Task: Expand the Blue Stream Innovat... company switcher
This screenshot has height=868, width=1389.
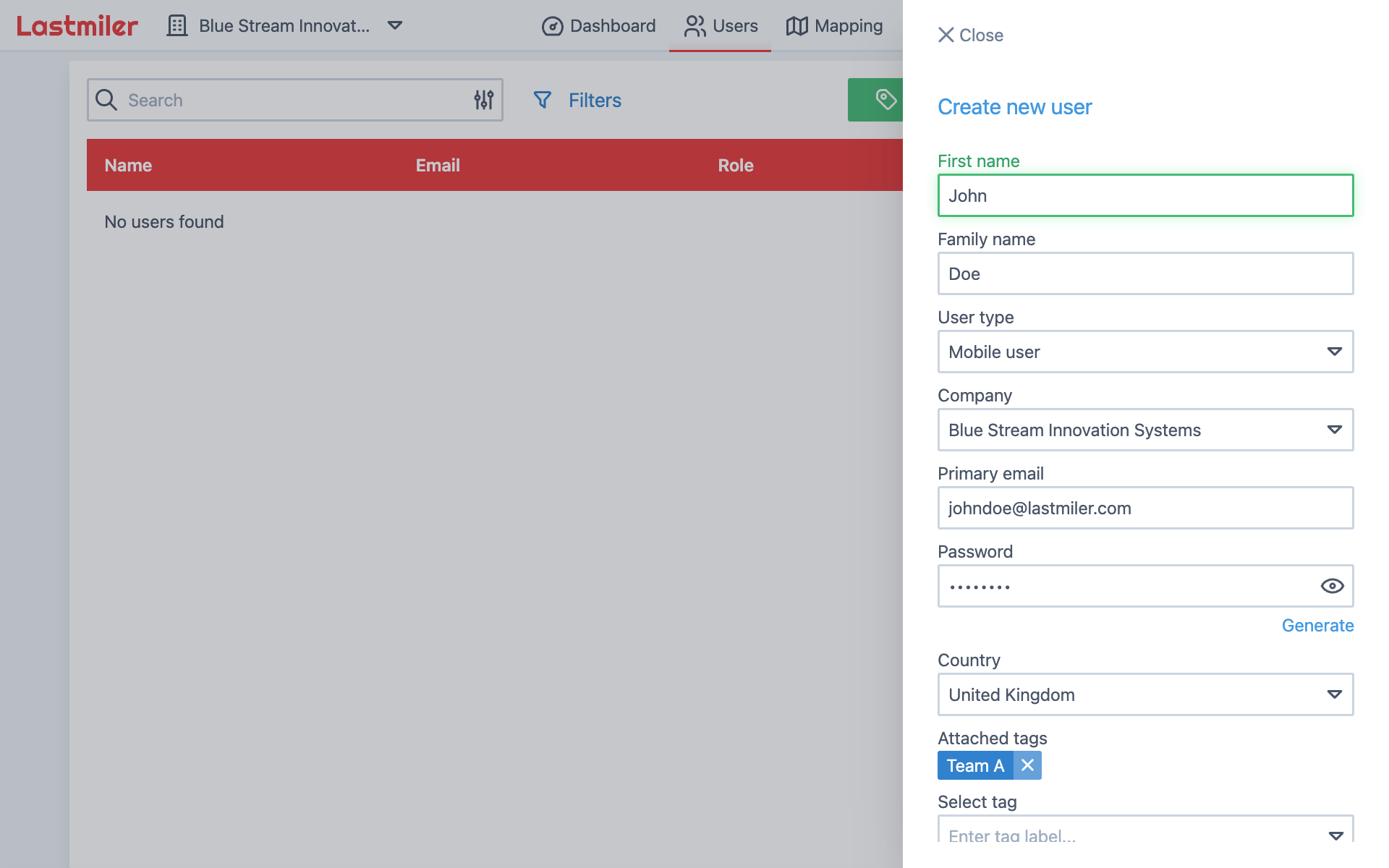Action: click(395, 25)
